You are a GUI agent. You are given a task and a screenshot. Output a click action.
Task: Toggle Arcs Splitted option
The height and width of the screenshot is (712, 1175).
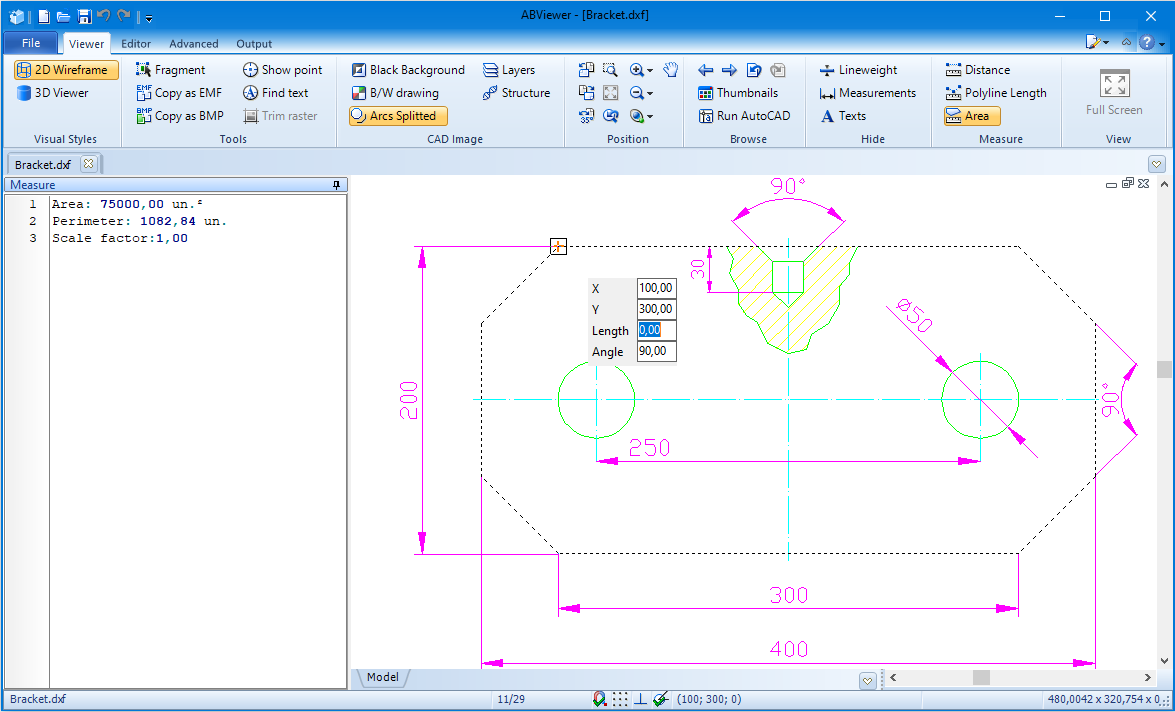click(398, 115)
